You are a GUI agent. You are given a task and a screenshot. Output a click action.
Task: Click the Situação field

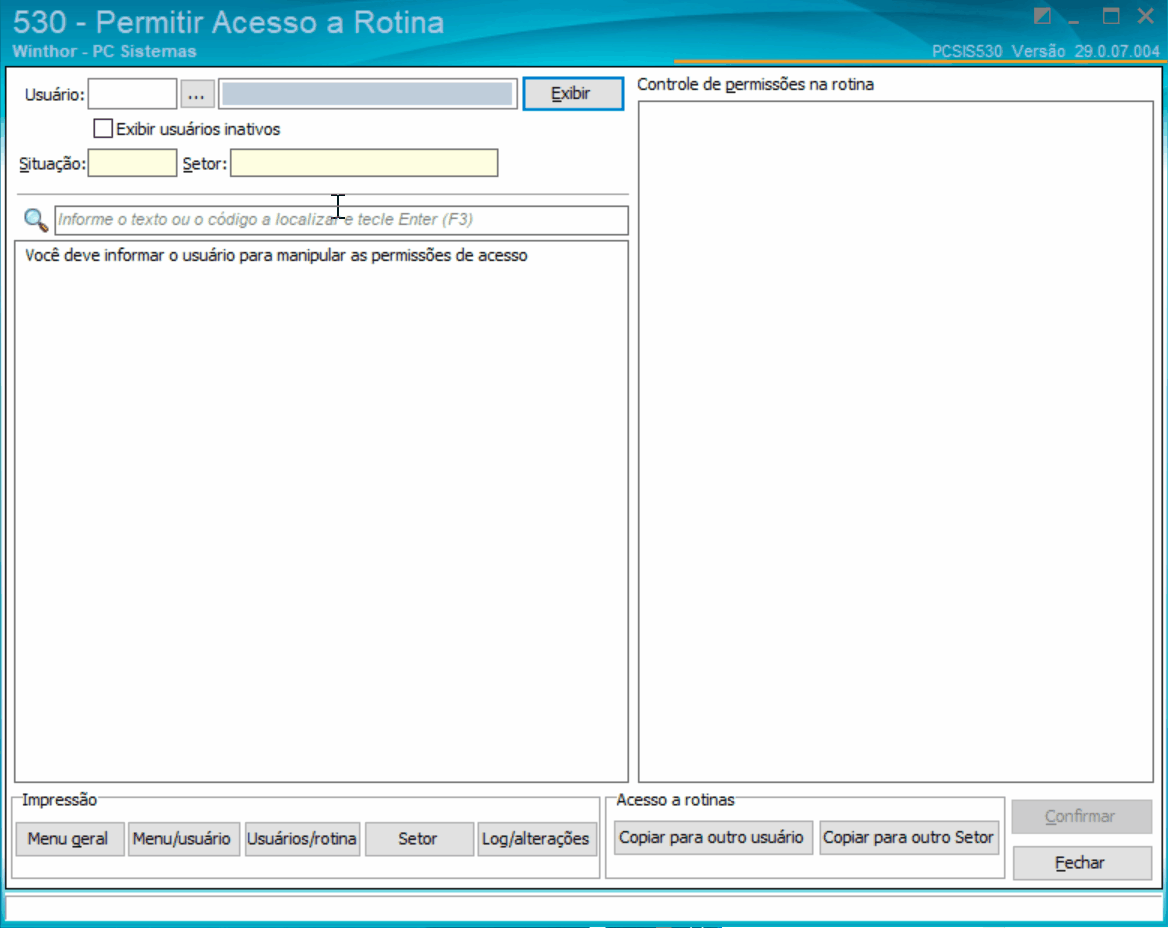(133, 163)
